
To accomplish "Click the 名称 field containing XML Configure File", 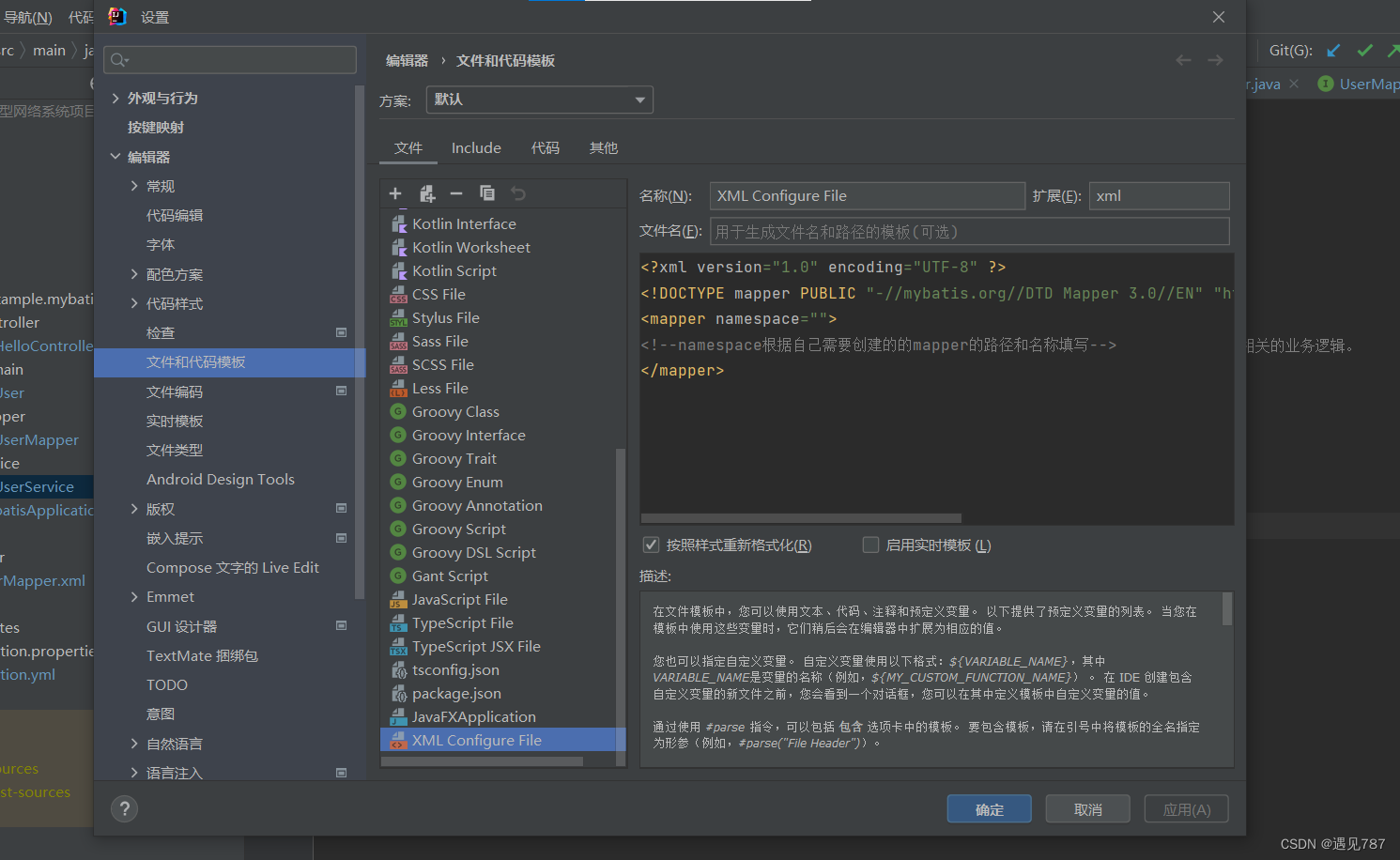I will point(868,195).
